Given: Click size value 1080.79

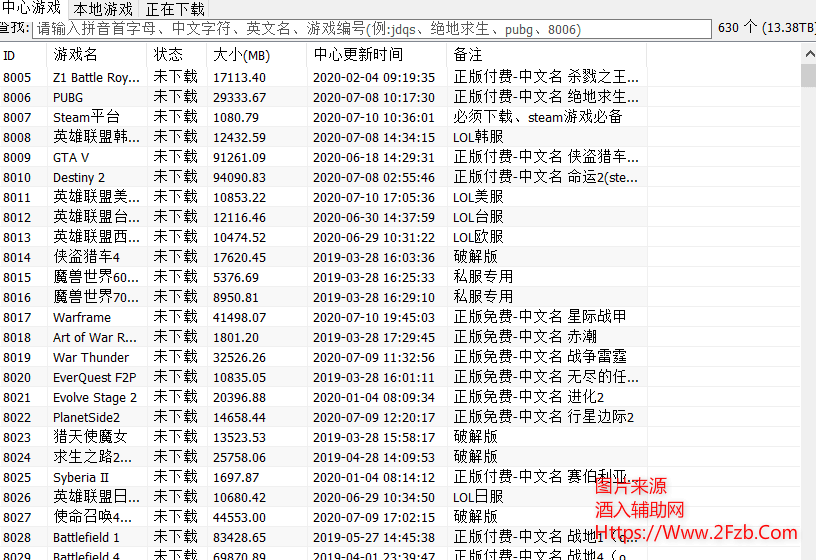Looking at the screenshot, I should [236, 118].
